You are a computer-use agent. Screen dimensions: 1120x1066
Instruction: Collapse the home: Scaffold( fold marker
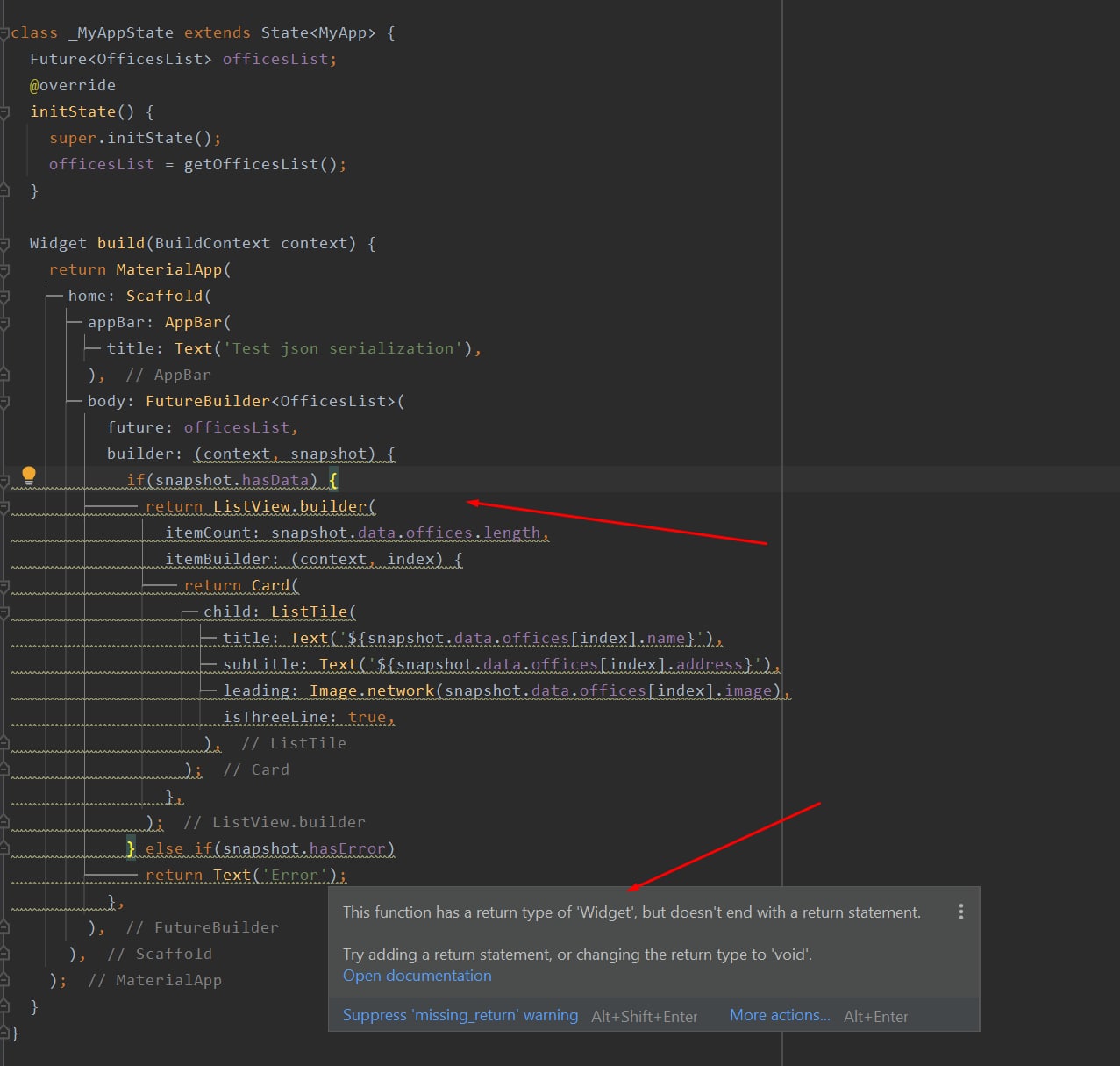4,297
